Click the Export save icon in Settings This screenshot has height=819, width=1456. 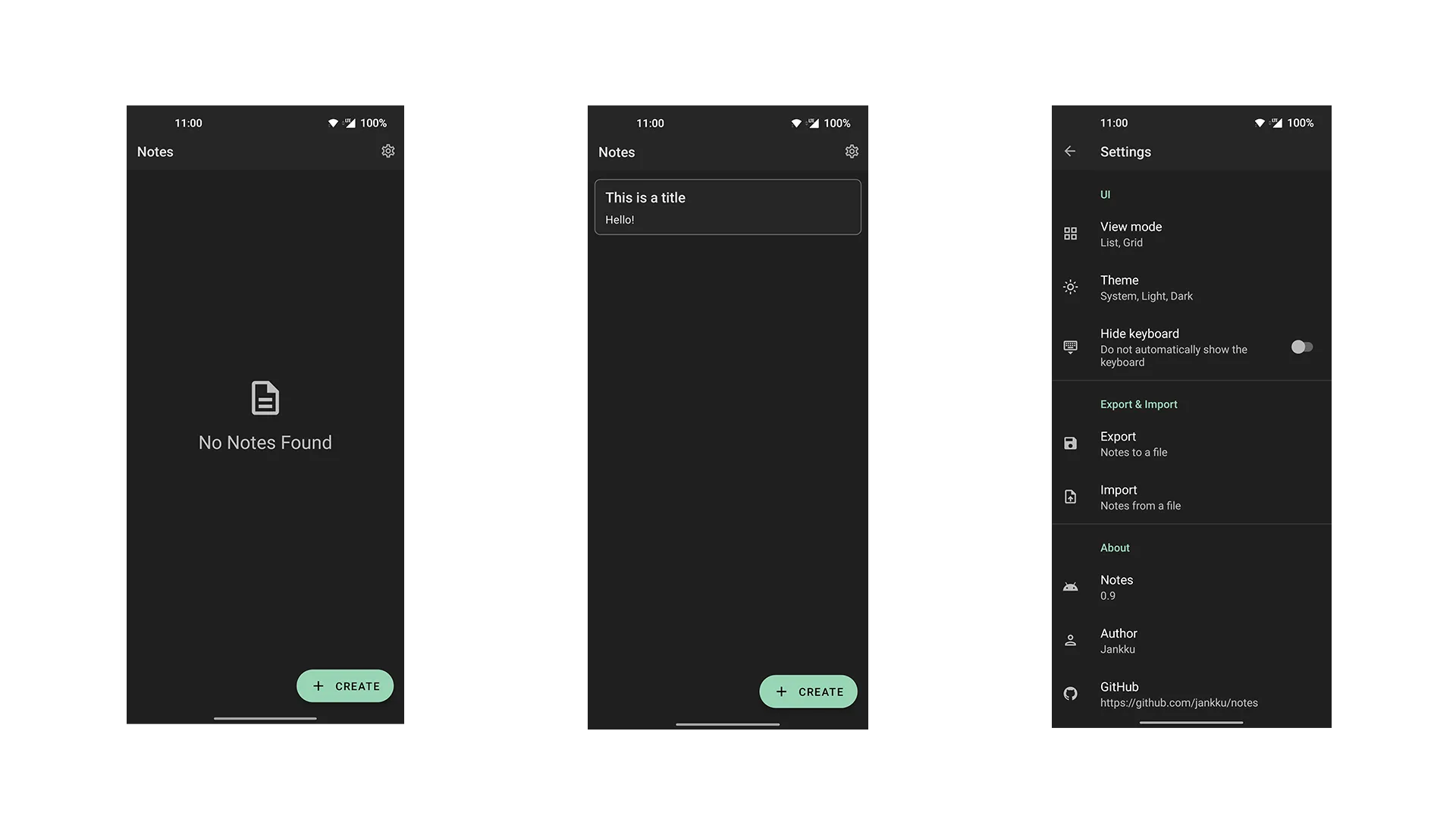(1071, 443)
